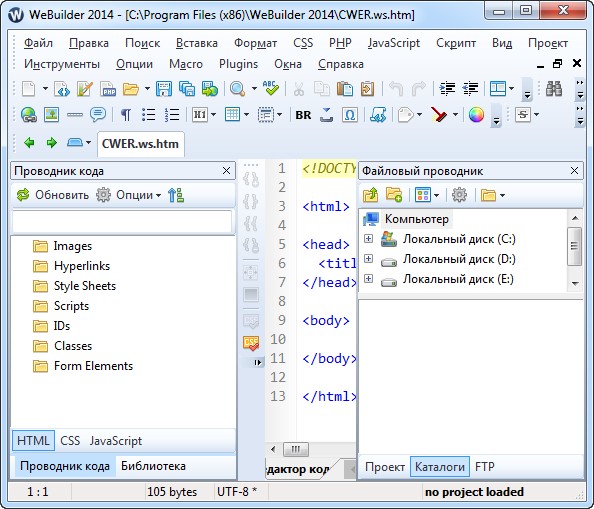Switch to the Библиотека tab
The image size is (594, 509).
(153, 466)
